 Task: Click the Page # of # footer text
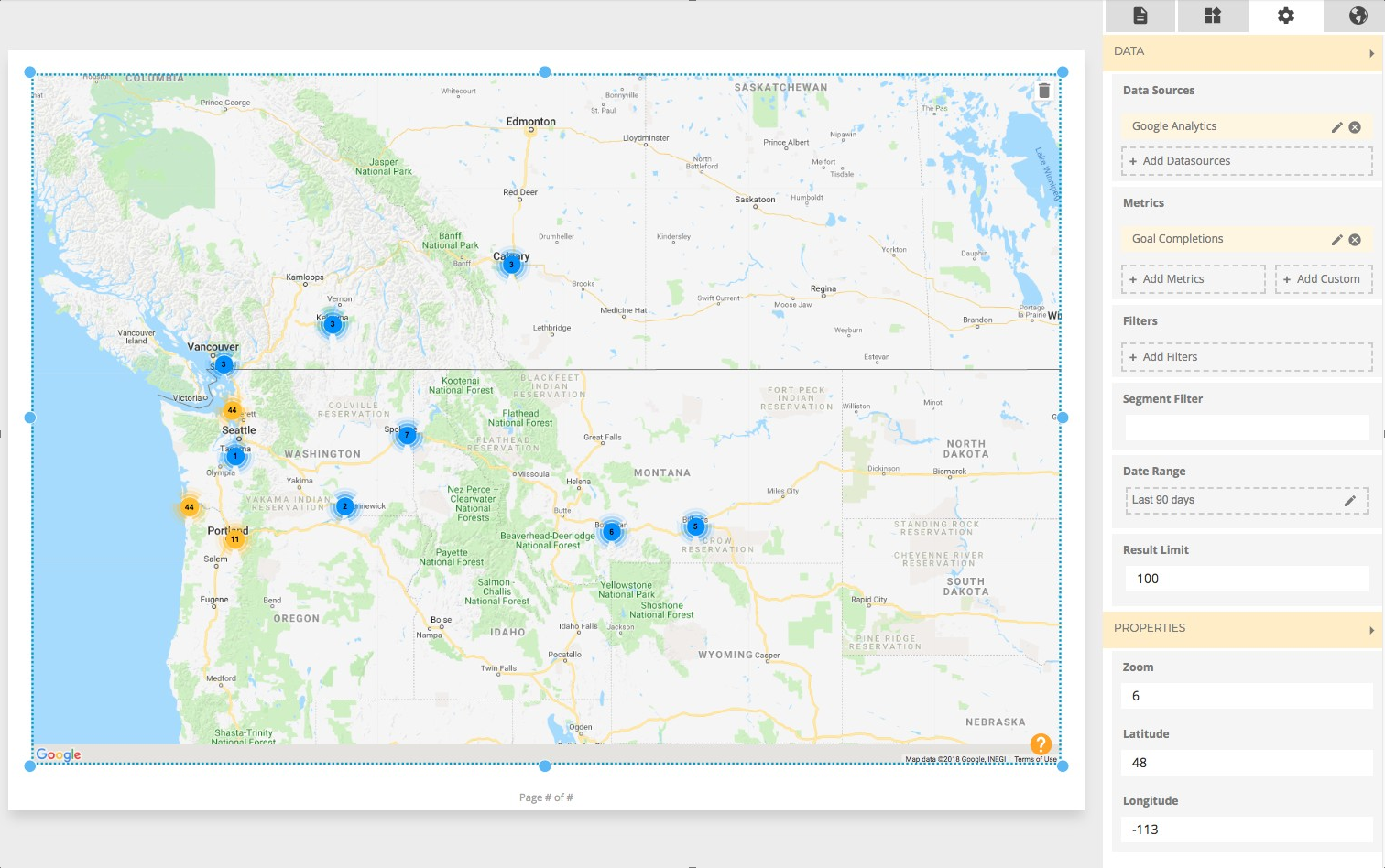pyautogui.click(x=546, y=797)
